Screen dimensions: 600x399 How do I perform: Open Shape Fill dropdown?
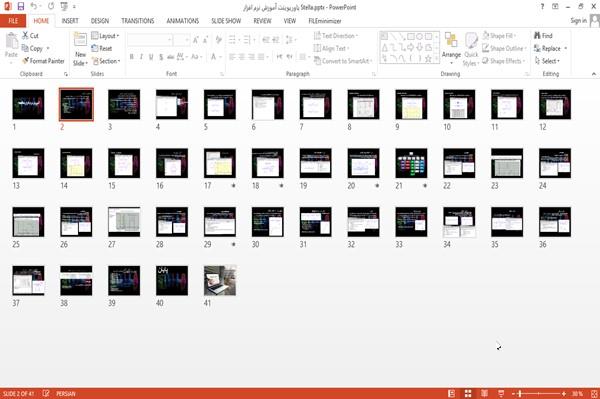point(499,36)
